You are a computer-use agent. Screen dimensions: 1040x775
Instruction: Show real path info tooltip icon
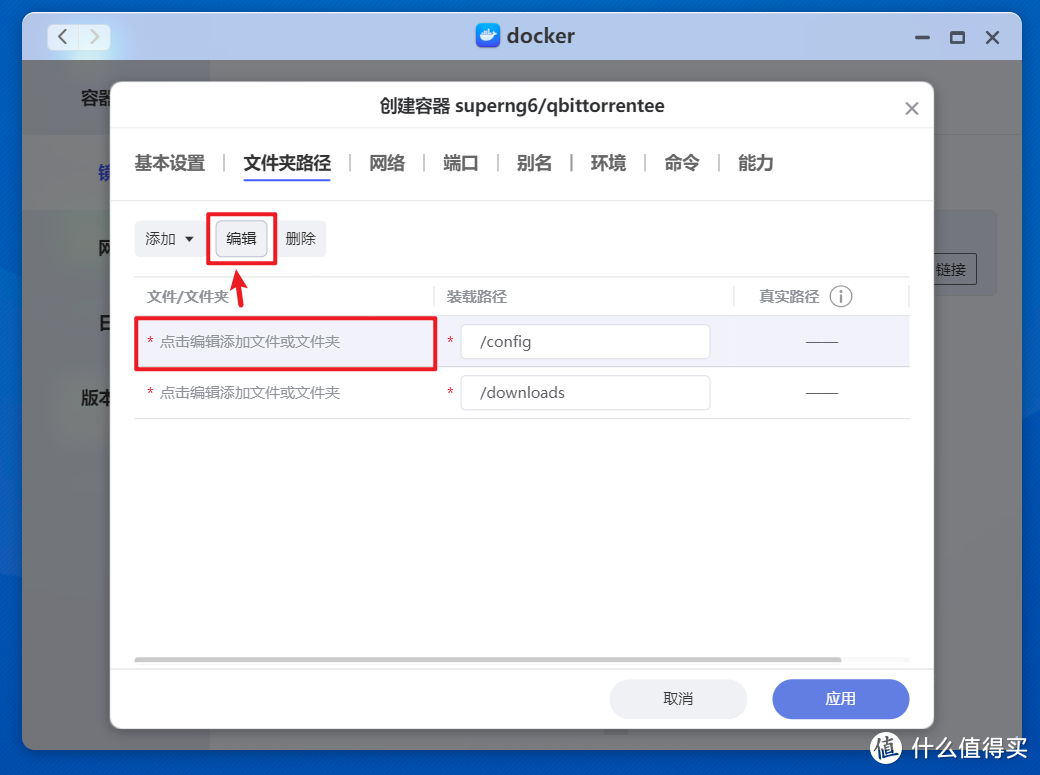click(x=841, y=296)
